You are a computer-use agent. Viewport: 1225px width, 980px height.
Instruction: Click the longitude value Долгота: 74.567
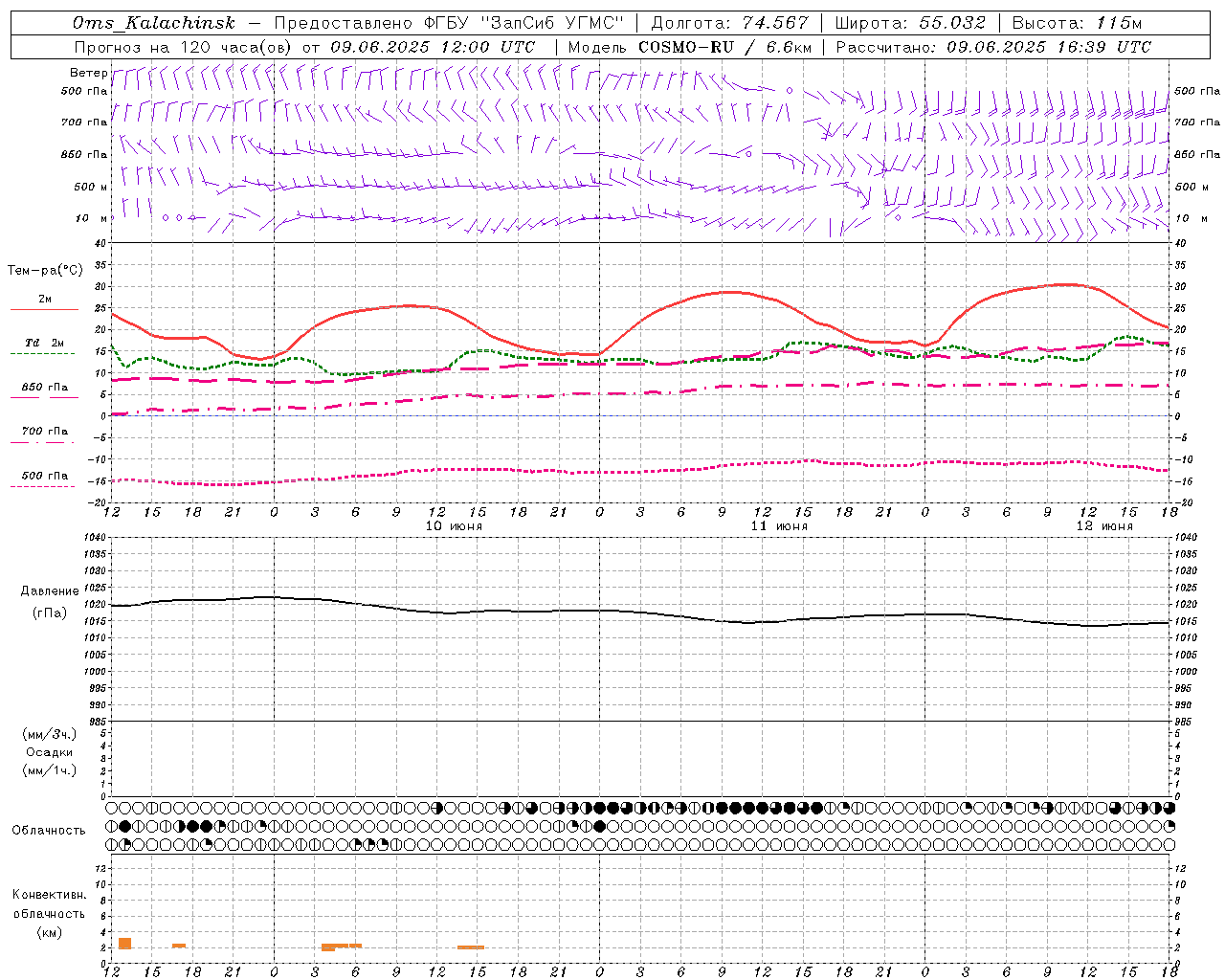point(730,23)
